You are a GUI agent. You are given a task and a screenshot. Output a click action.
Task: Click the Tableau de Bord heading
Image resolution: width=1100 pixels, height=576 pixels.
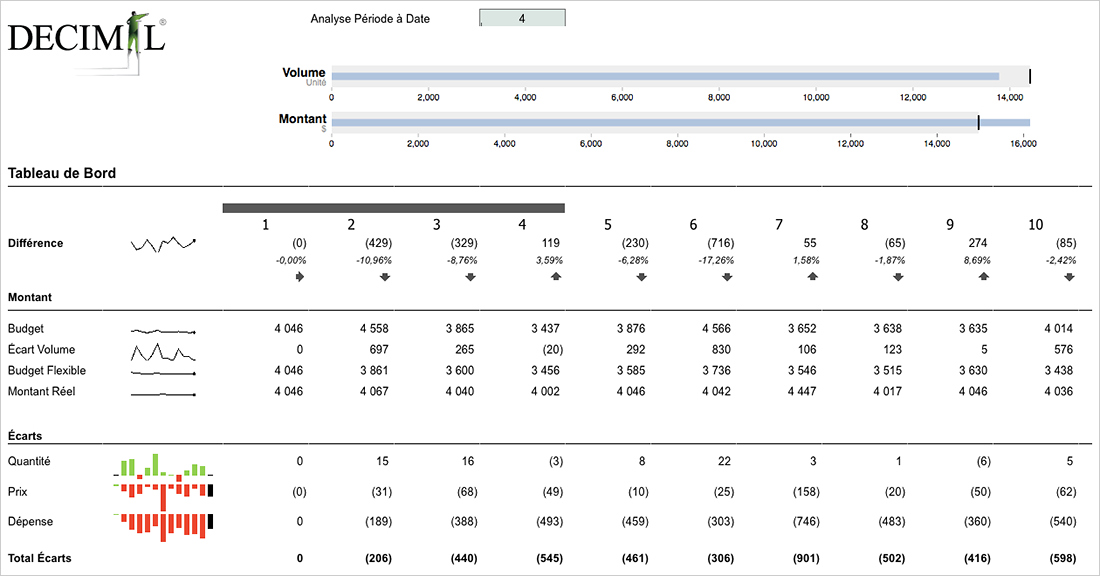62,173
